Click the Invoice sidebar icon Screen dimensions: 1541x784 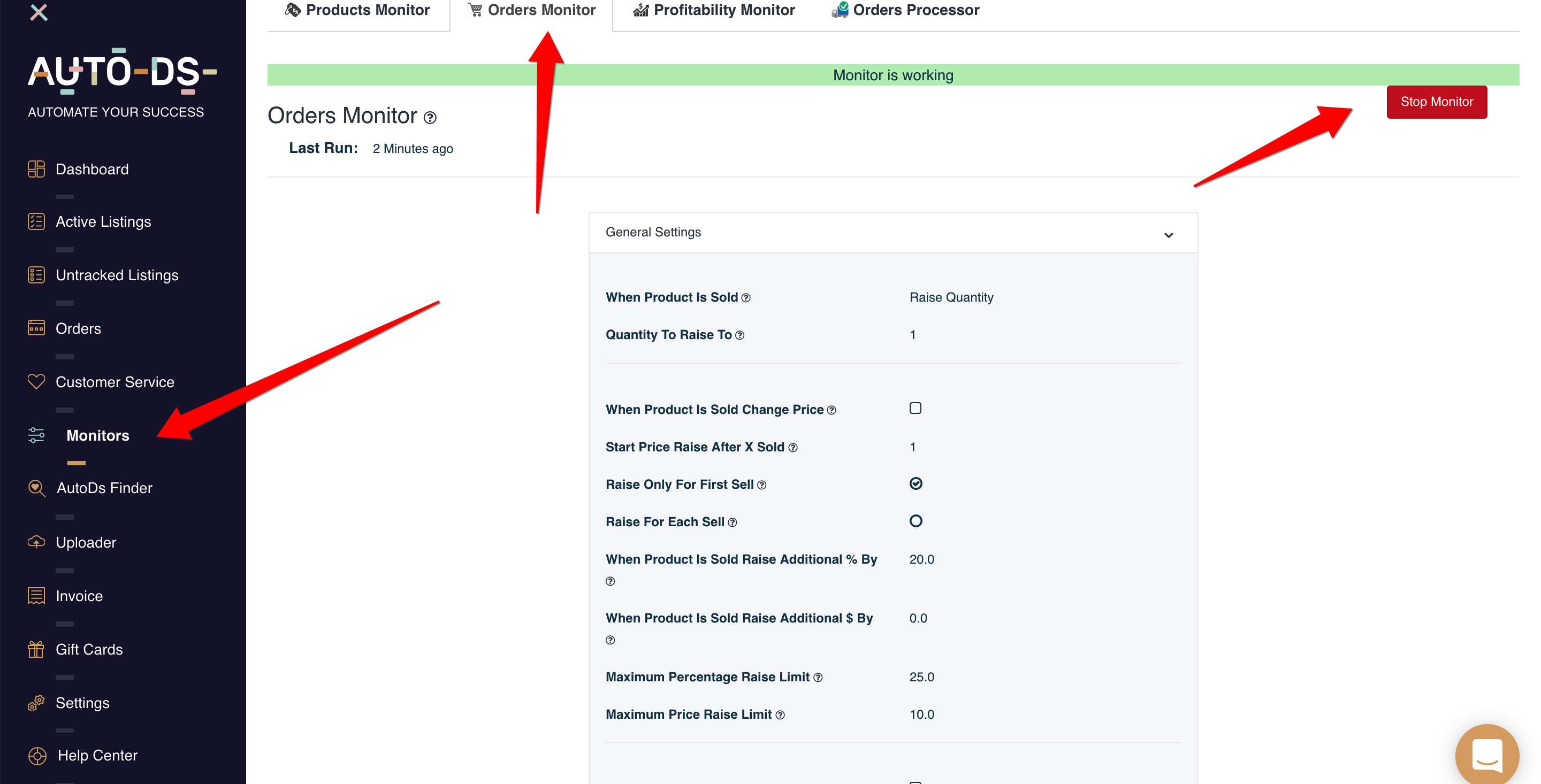[36, 596]
